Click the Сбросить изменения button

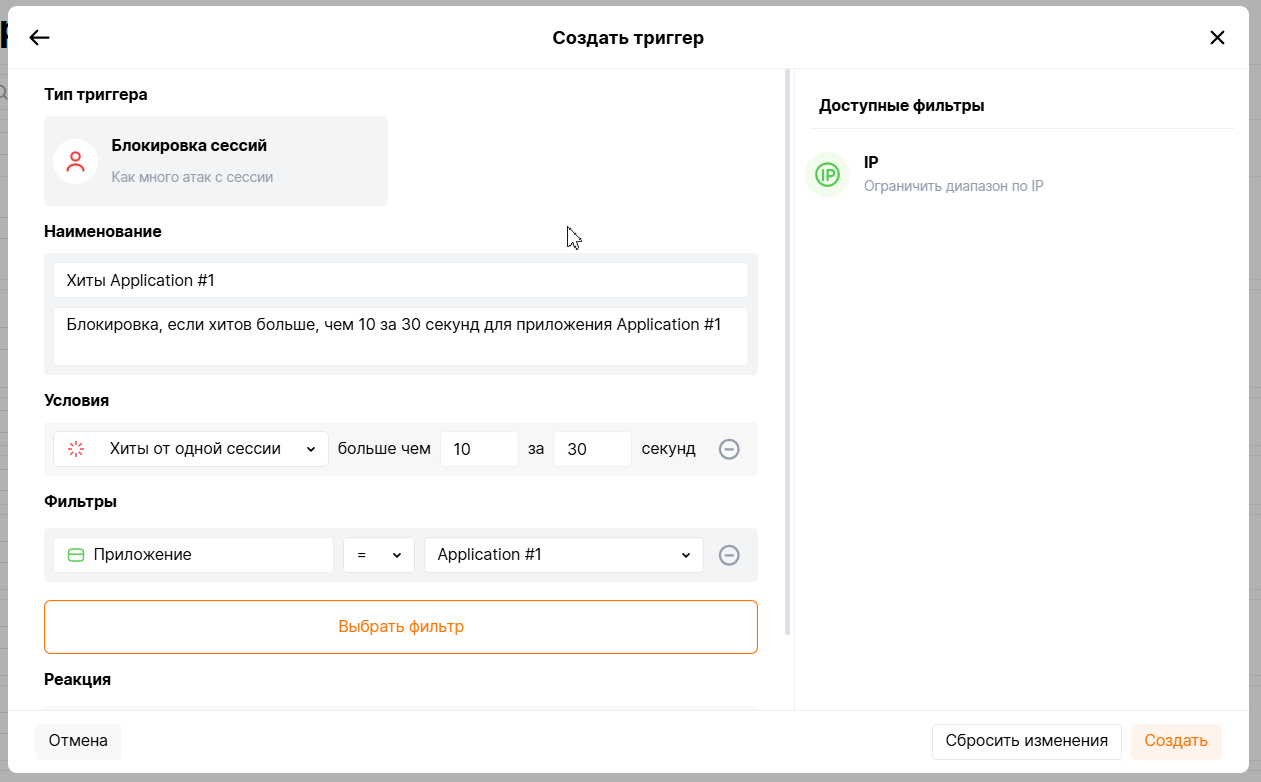coord(1027,741)
